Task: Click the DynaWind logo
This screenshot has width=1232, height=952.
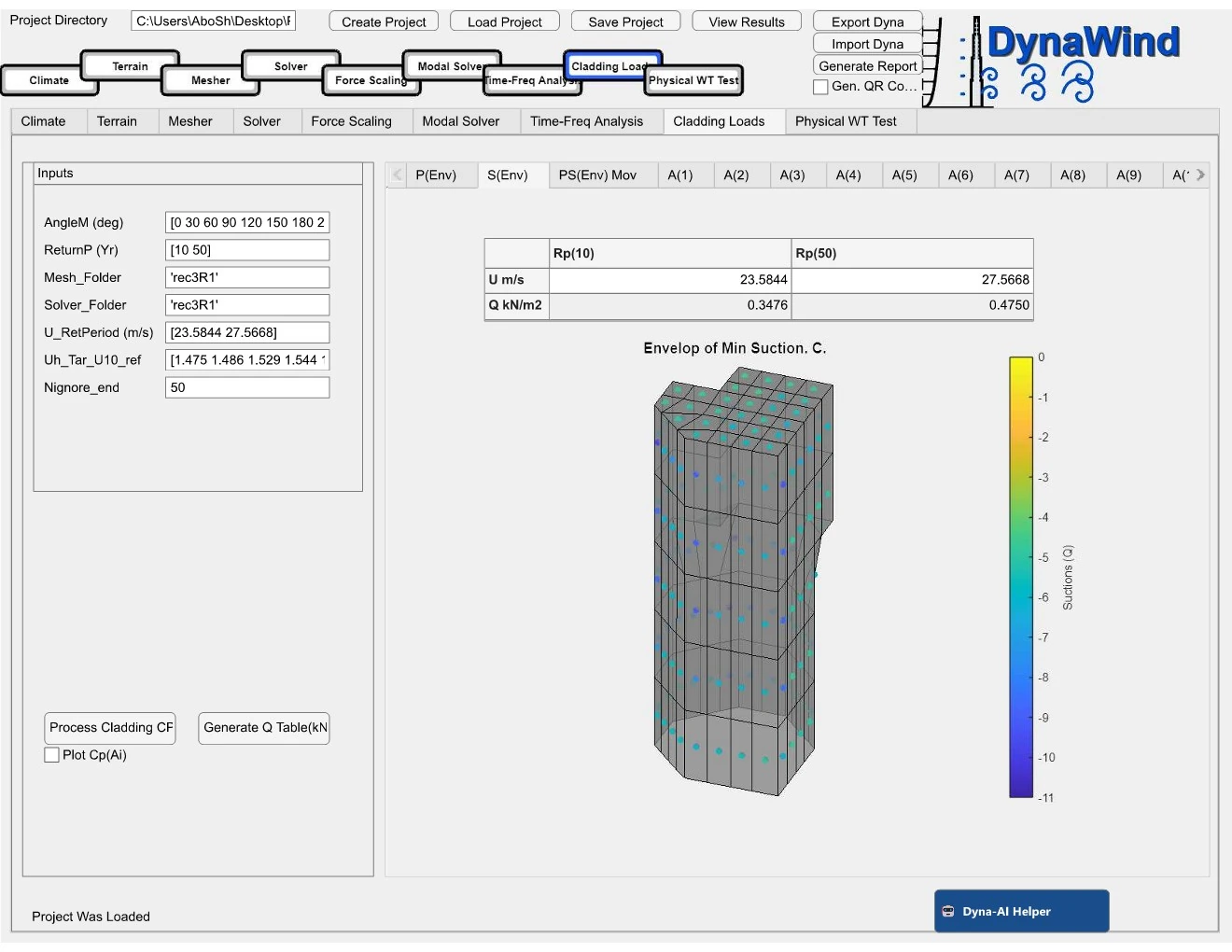Action: (x=1083, y=42)
